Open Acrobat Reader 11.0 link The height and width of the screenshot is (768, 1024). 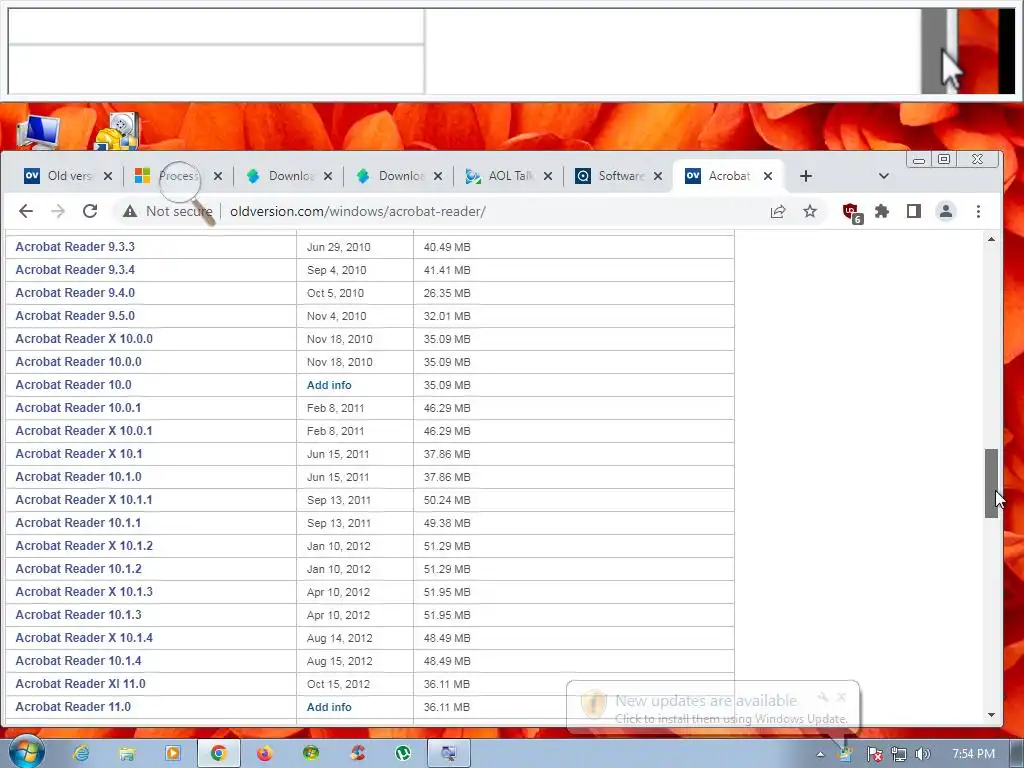[x=73, y=707]
